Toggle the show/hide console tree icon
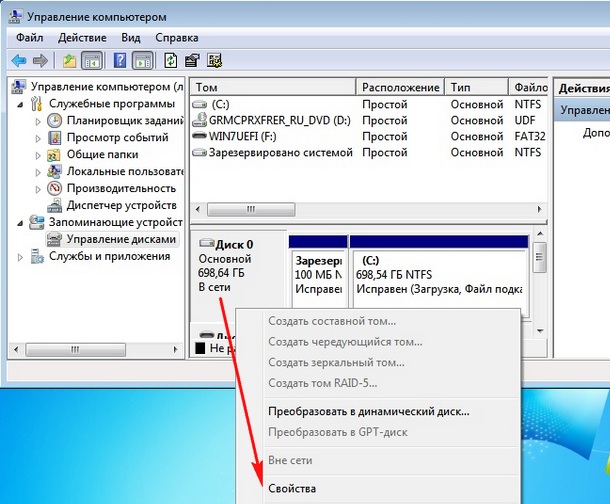 point(92,61)
